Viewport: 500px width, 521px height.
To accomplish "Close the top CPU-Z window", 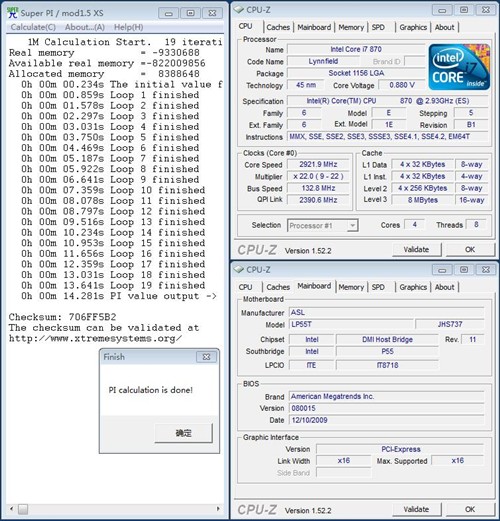I will (486, 10).
